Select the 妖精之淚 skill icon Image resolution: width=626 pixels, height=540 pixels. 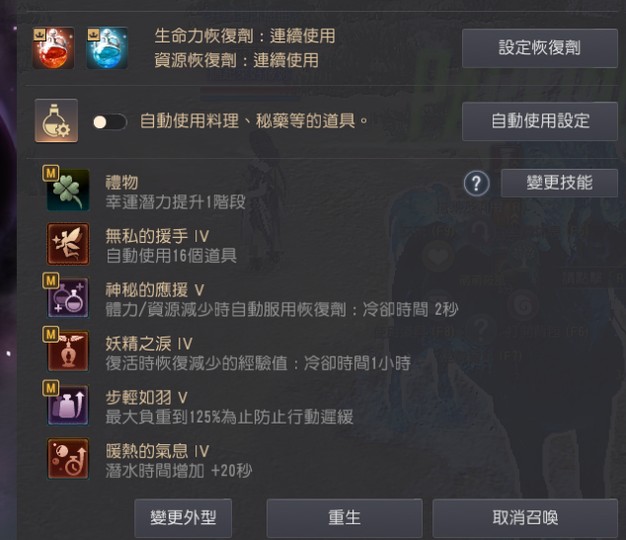pyautogui.click(x=68, y=352)
